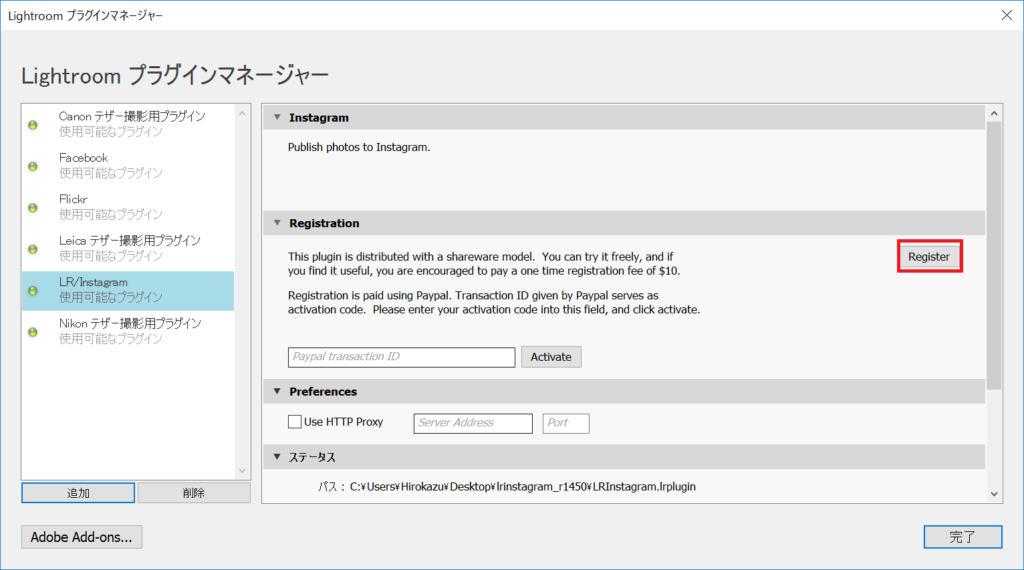Viewport: 1024px width, 570px height.
Task: Click the 削除 button to remove plugin
Action: pyautogui.click(x=194, y=493)
